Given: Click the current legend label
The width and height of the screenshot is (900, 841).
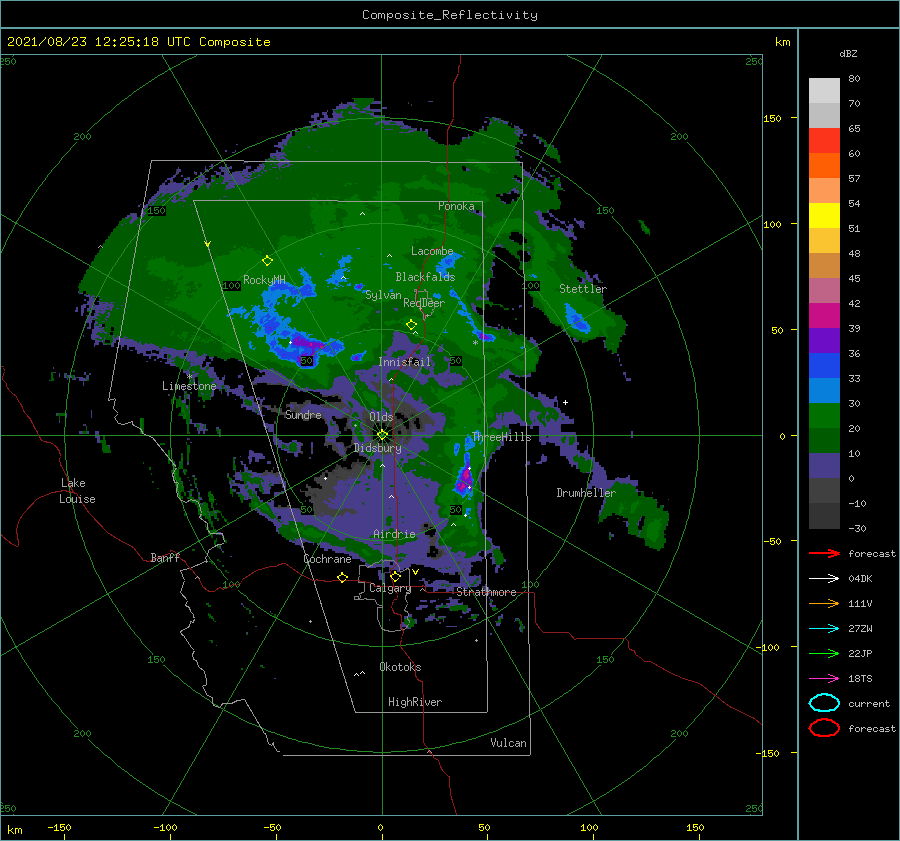Looking at the screenshot, I should (x=869, y=703).
